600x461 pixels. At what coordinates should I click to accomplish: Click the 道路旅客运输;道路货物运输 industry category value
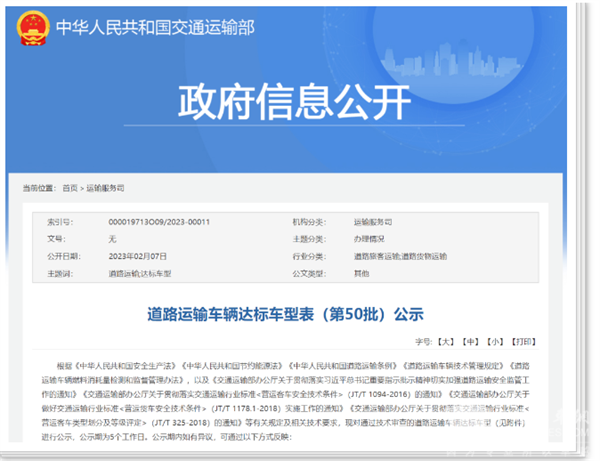[x=400, y=256]
